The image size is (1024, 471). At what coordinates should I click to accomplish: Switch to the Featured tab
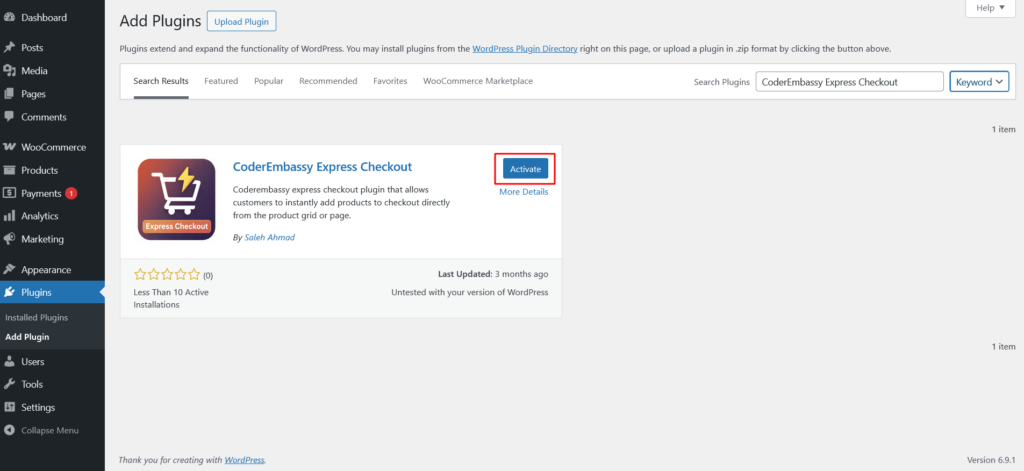tap(221, 81)
